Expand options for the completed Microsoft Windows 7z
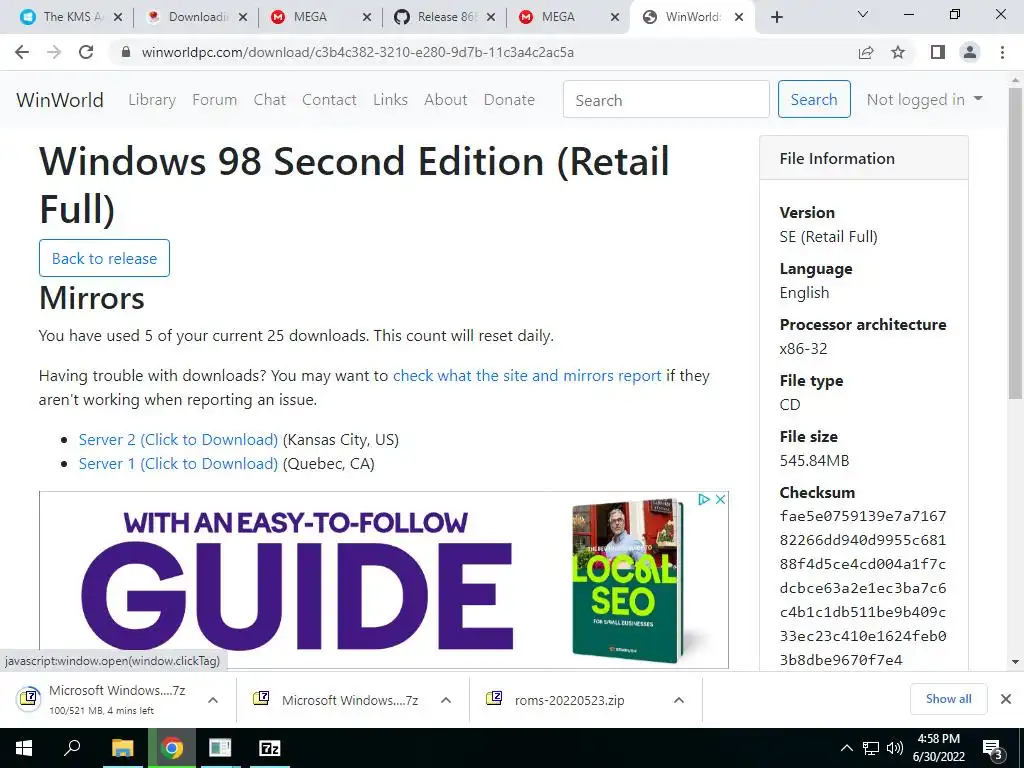The image size is (1024, 768). pyautogui.click(x=446, y=700)
